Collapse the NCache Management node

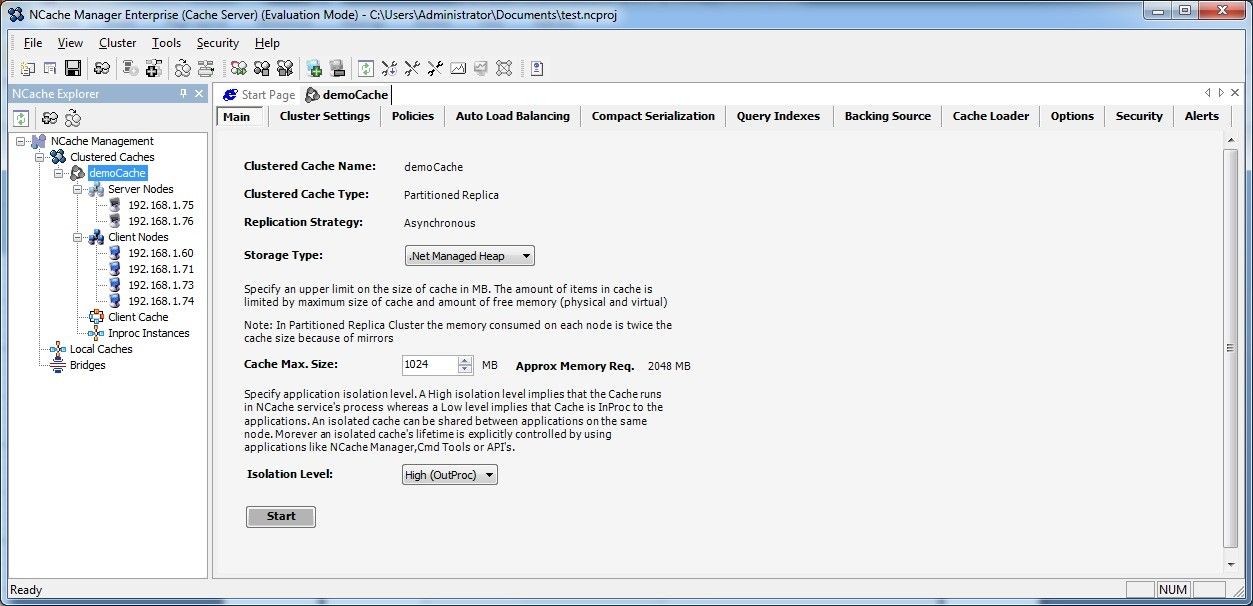(x=21, y=141)
